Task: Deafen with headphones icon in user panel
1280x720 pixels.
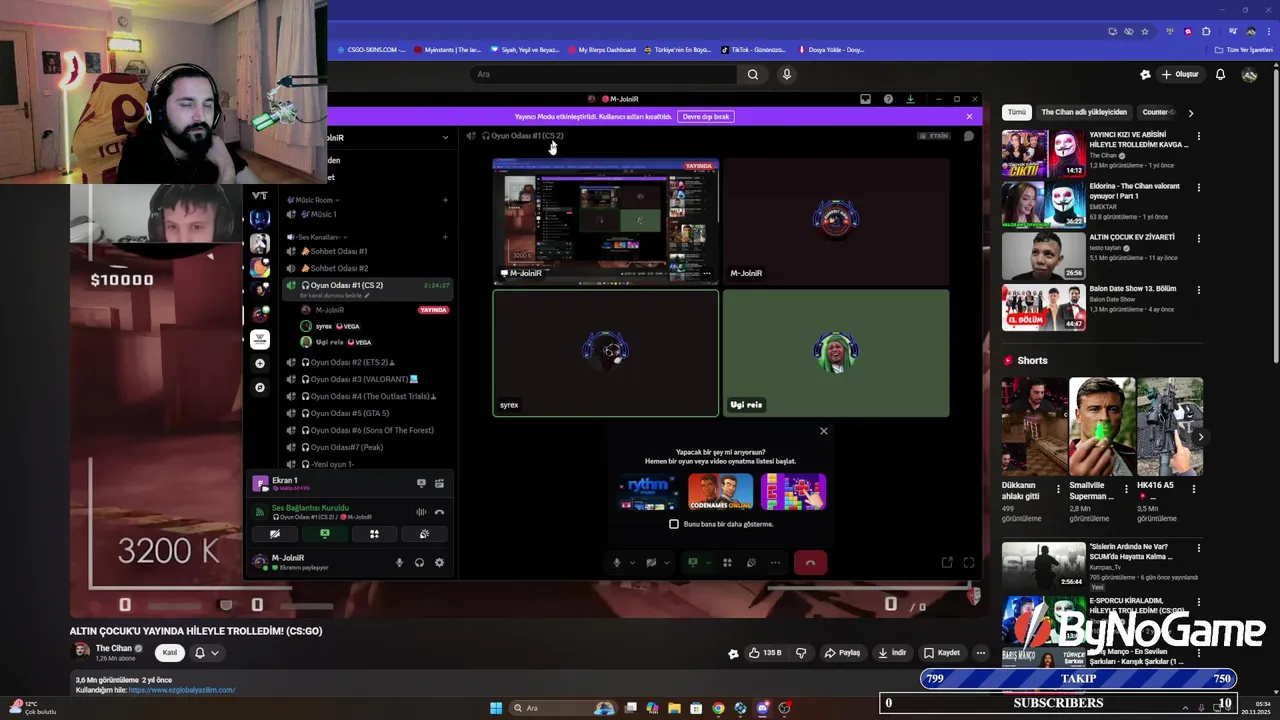Action: pos(419,563)
